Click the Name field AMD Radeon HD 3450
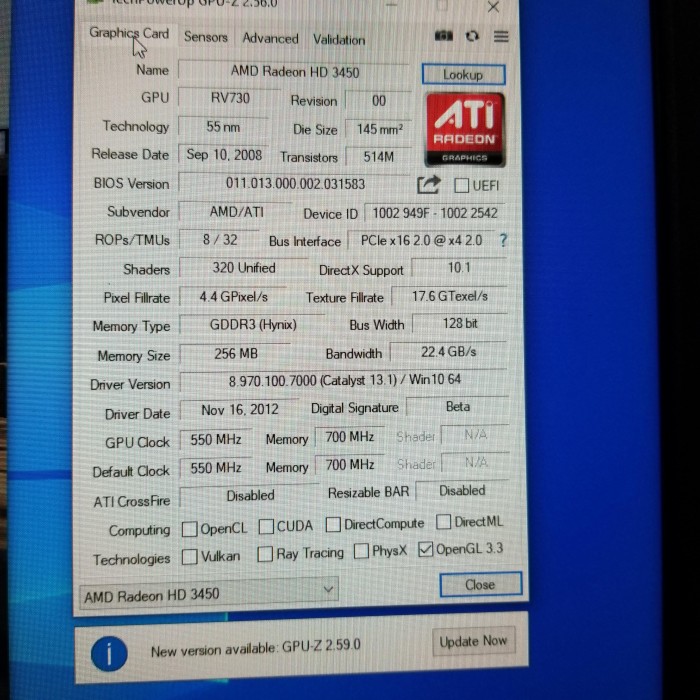700x700 pixels. (293, 71)
